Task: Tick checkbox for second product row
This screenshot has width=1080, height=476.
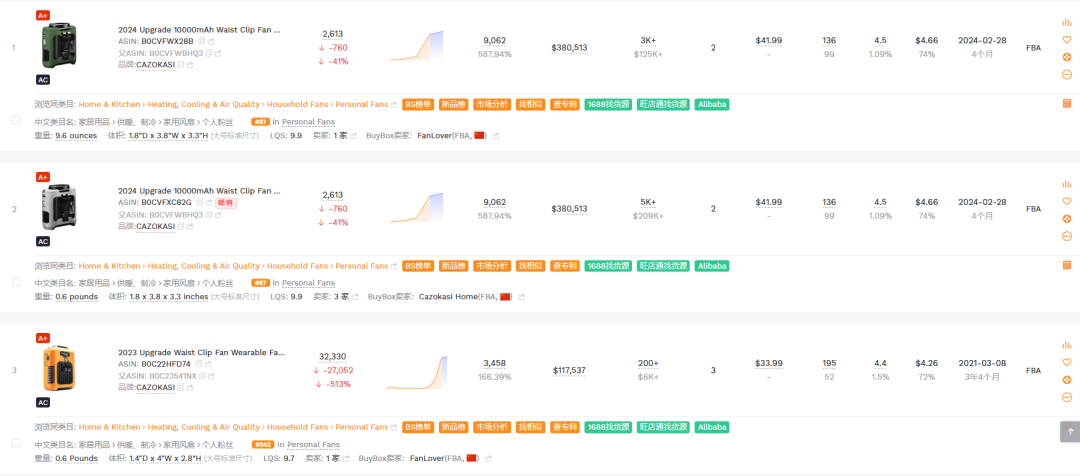Action: point(16,282)
